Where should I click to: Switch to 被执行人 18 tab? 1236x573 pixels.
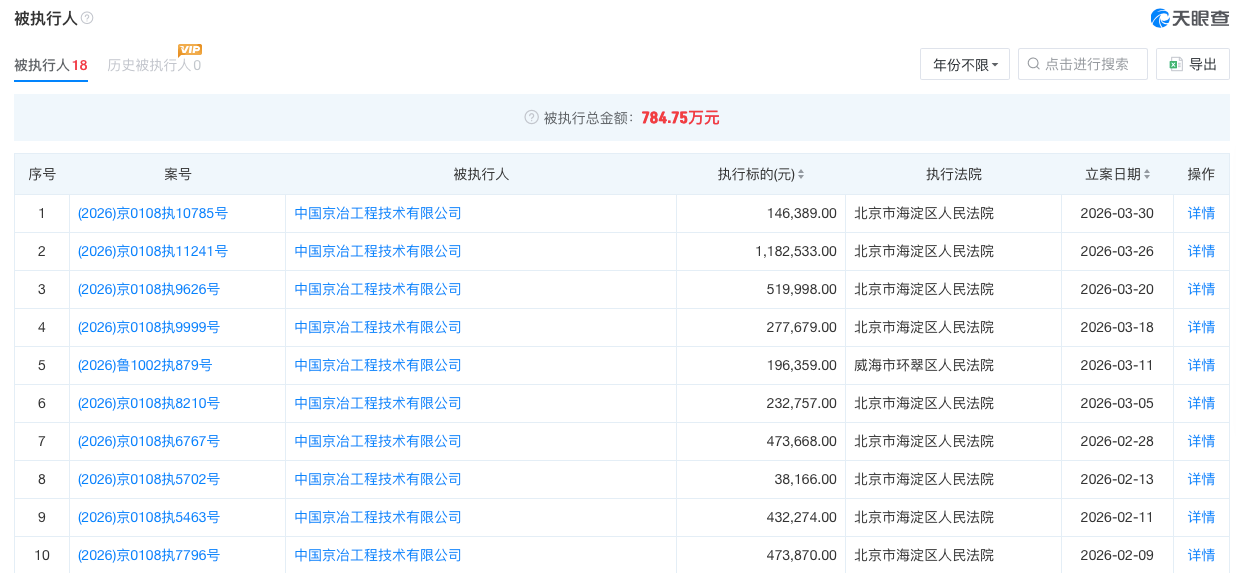pyautogui.click(x=50, y=65)
